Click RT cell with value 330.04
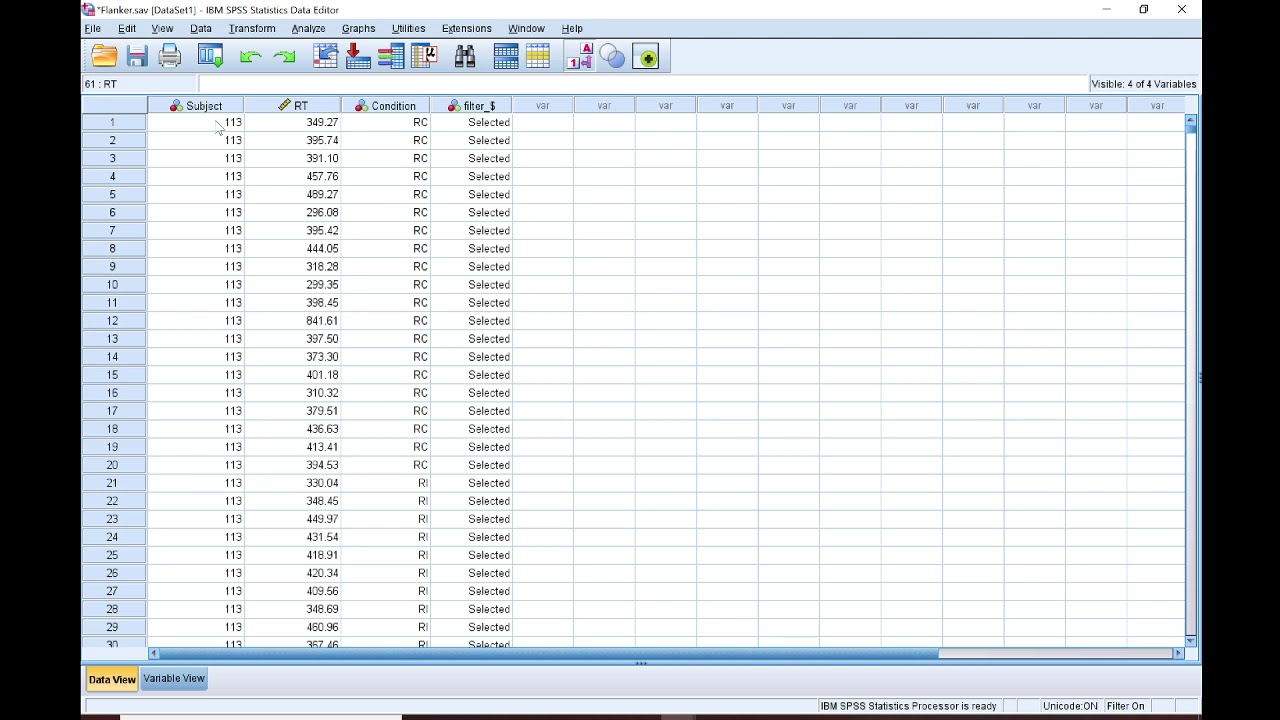 [x=292, y=483]
